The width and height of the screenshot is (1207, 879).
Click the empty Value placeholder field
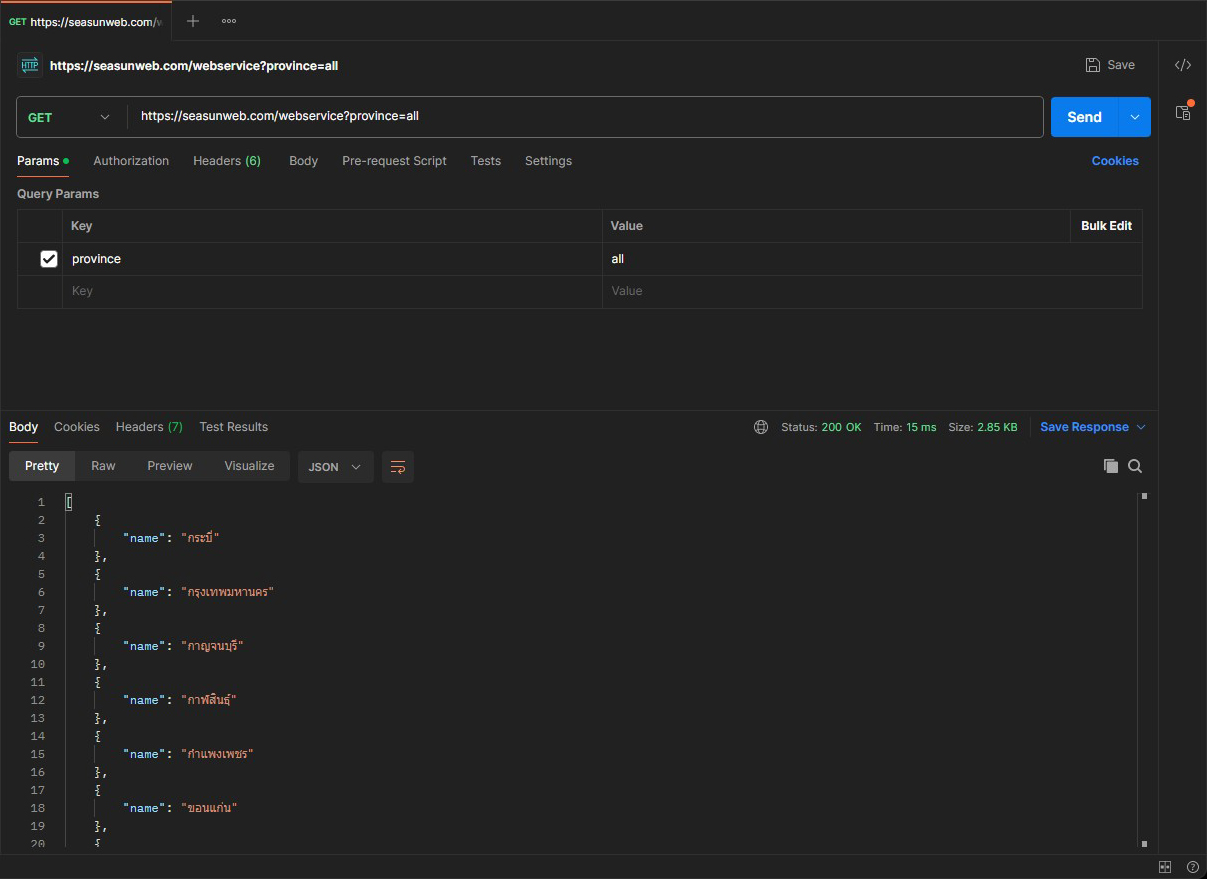[x=872, y=291]
